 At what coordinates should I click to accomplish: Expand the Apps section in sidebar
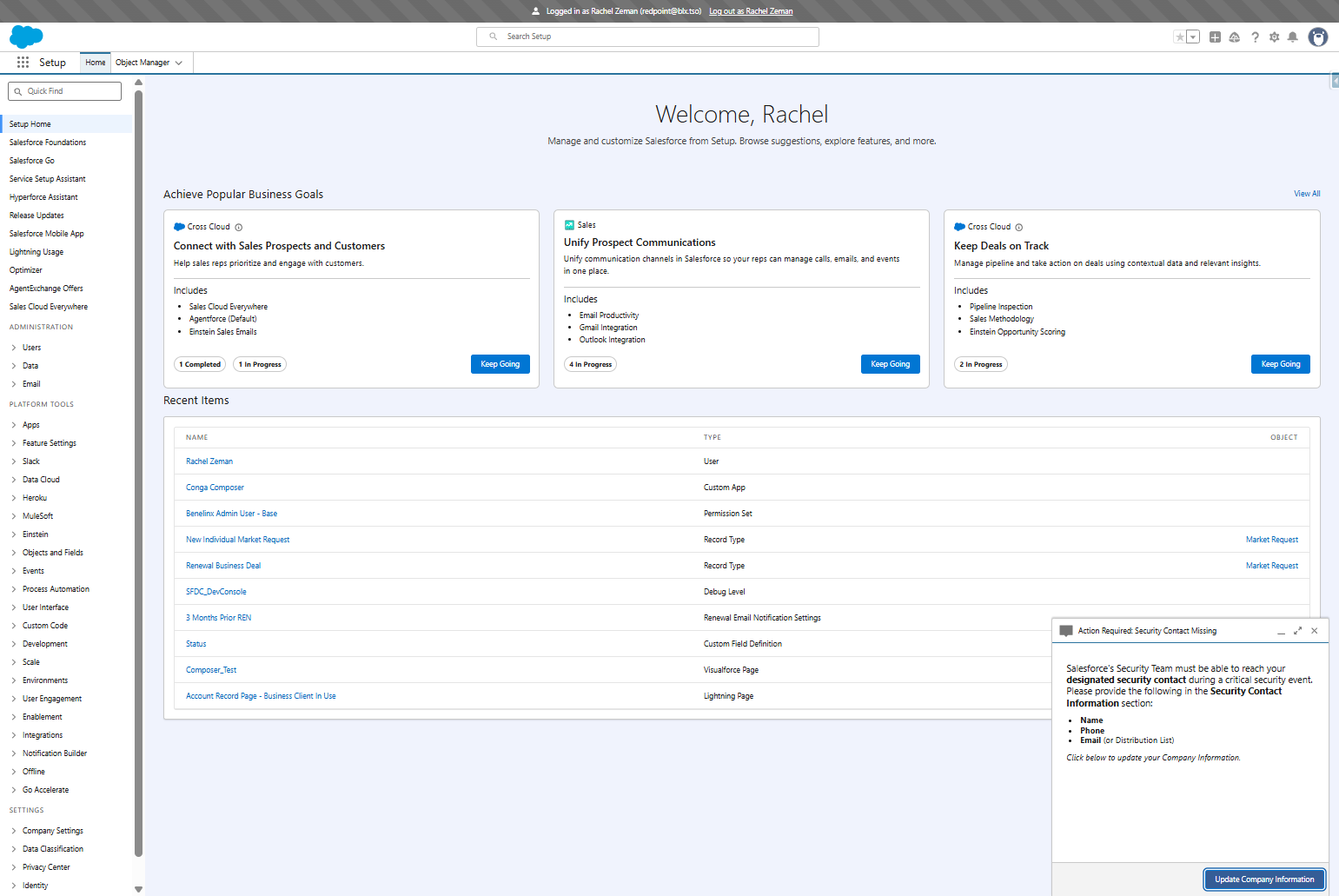pyautogui.click(x=14, y=425)
